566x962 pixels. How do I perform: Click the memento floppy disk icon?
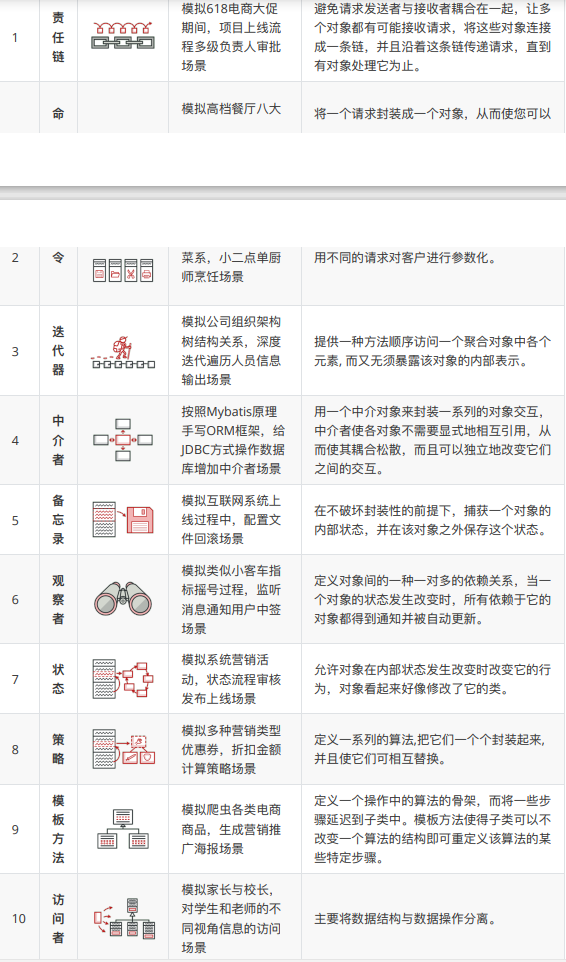point(123,519)
